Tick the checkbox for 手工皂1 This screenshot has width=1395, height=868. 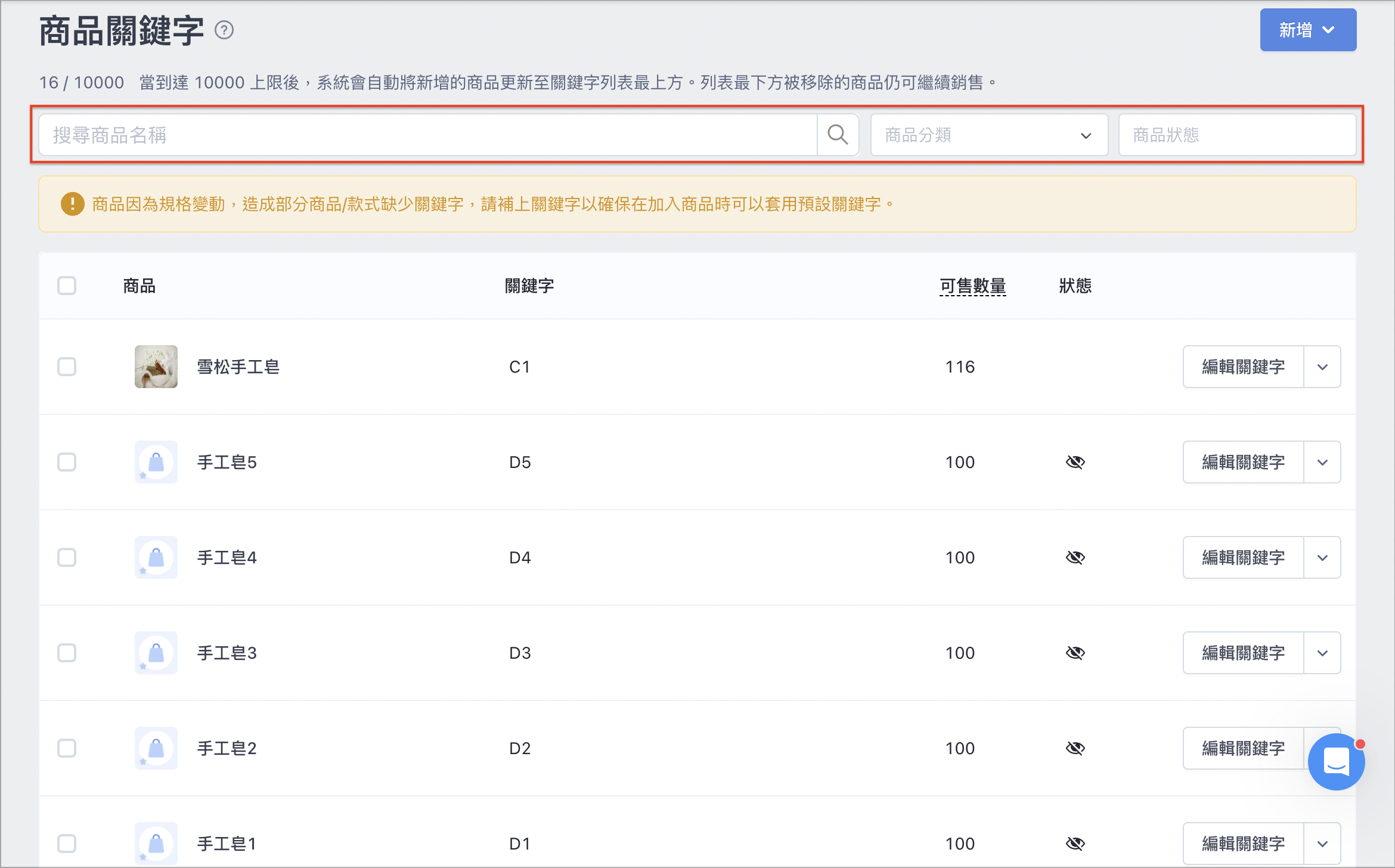[67, 844]
